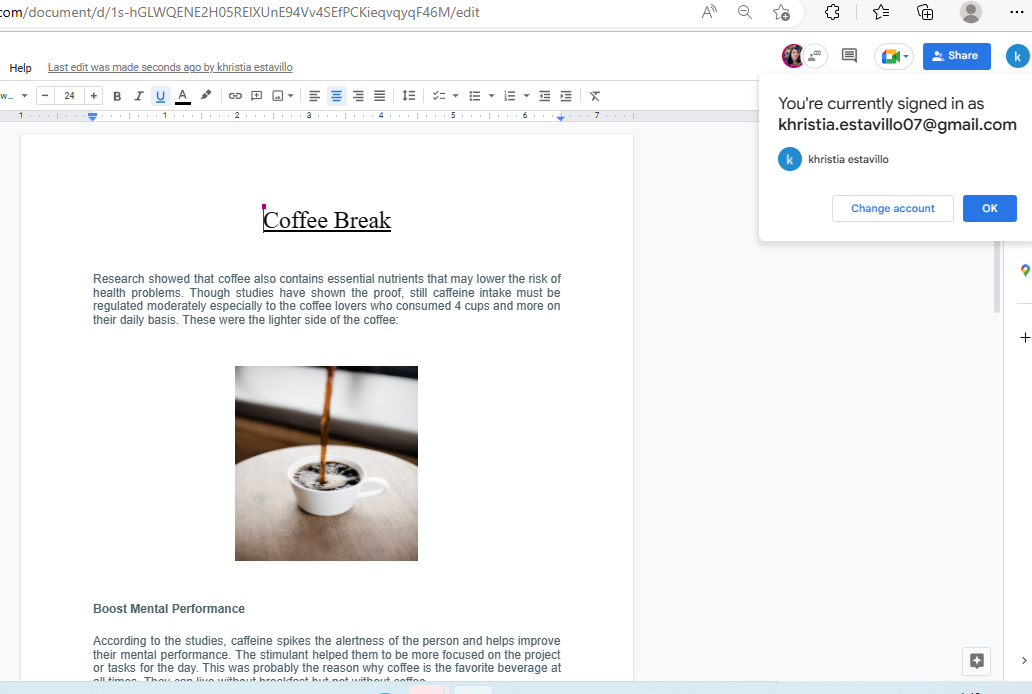
Task: Click the font size input field
Action: point(69,96)
